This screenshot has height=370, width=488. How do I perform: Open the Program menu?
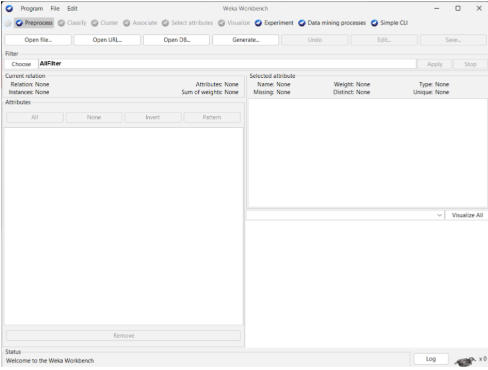coord(32,9)
